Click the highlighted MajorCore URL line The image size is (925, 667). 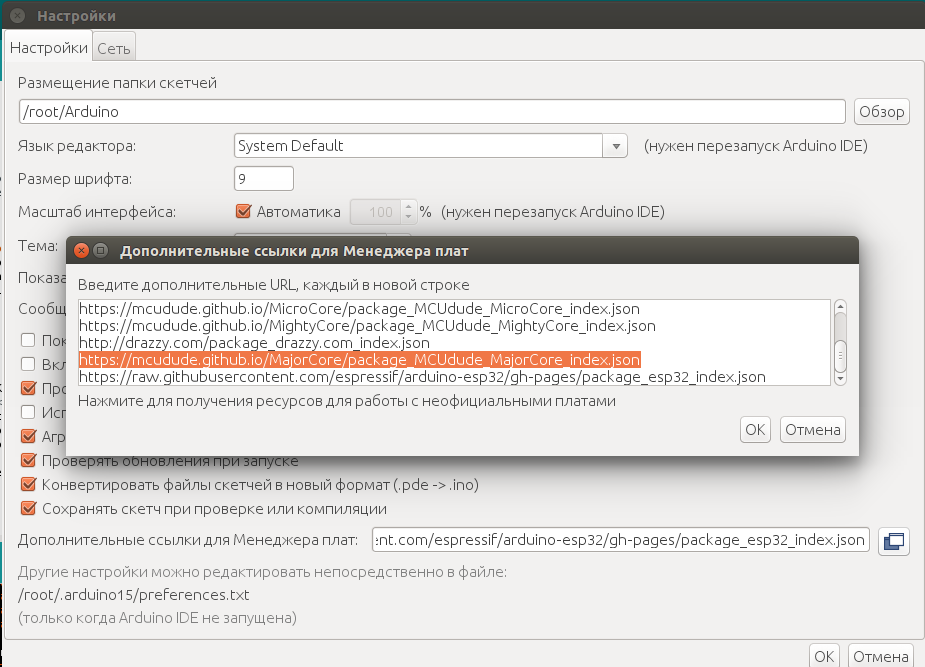(360, 360)
